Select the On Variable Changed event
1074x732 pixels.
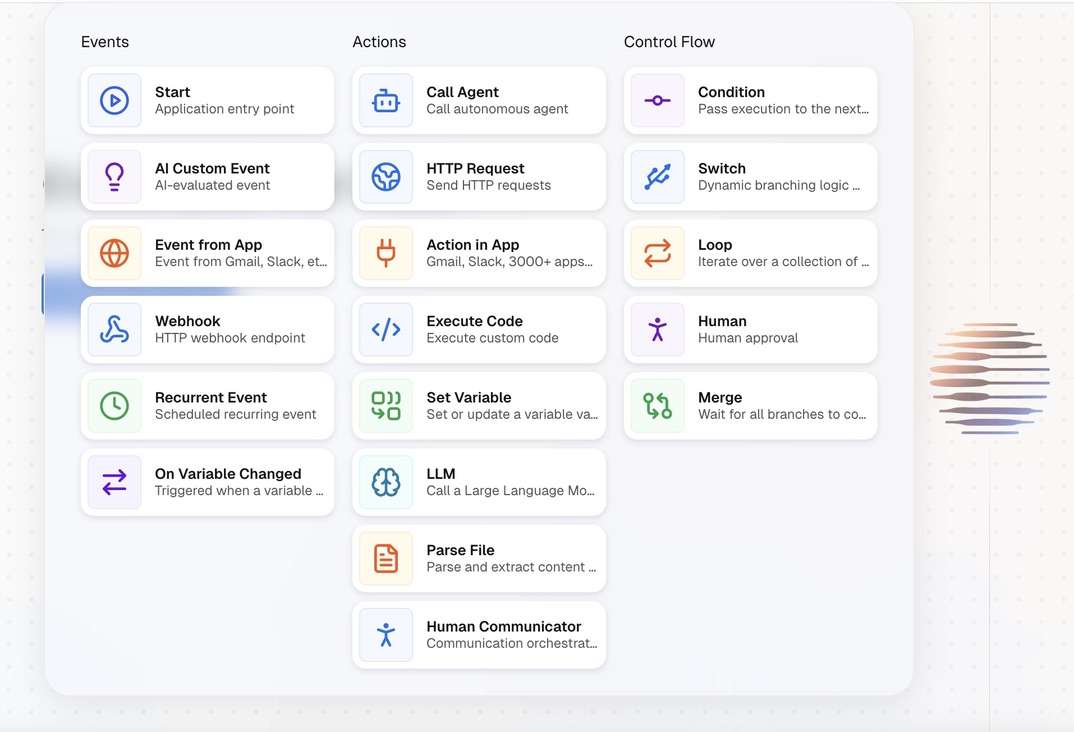point(228,482)
